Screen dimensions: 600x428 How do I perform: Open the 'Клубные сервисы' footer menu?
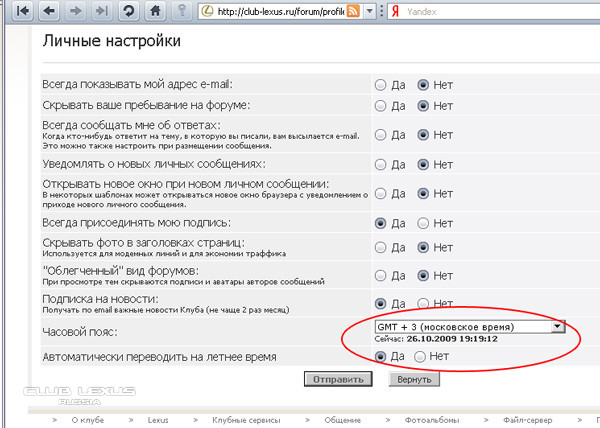pyautogui.click(x=243, y=421)
